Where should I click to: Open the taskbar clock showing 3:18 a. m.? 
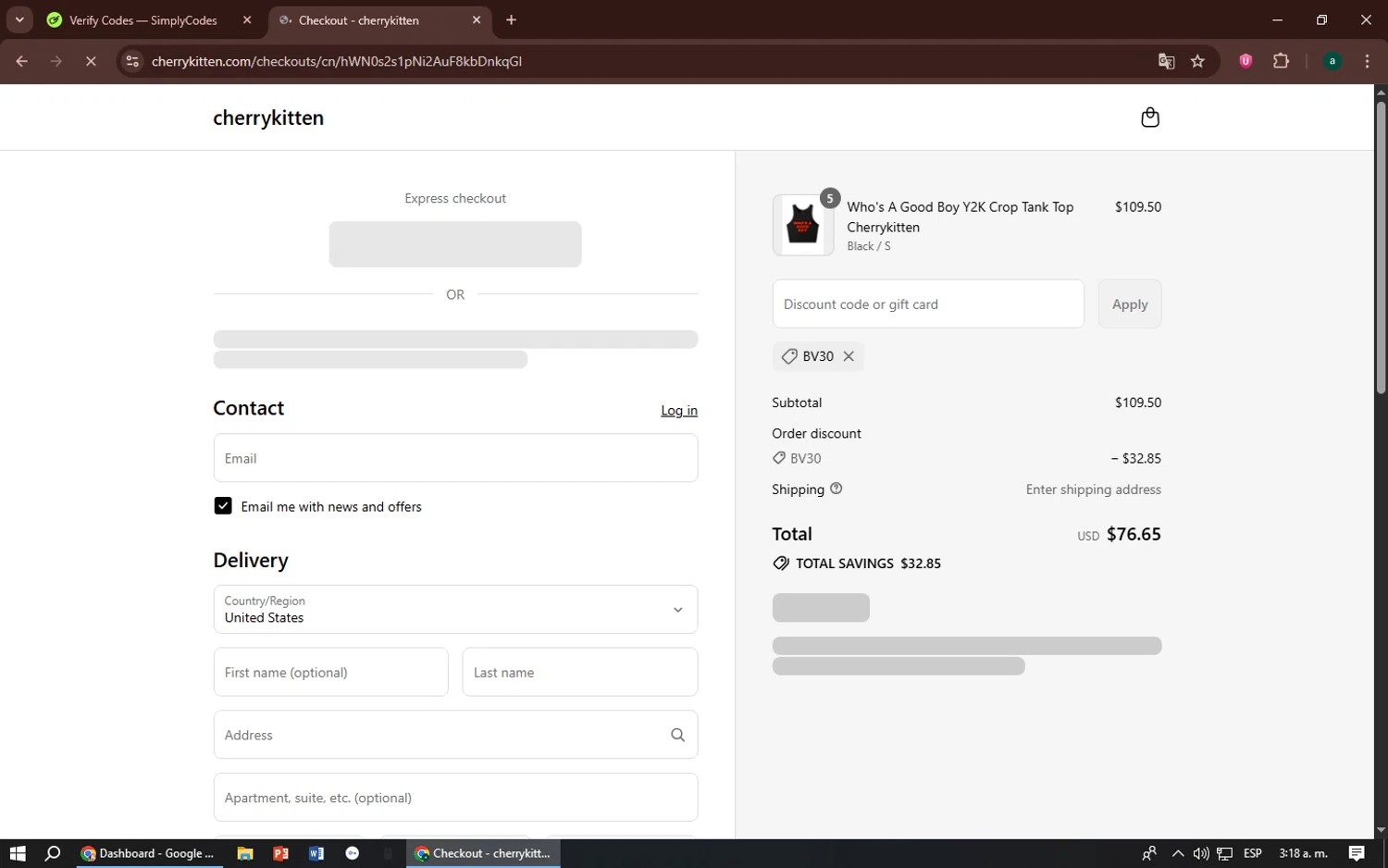pos(1303,853)
